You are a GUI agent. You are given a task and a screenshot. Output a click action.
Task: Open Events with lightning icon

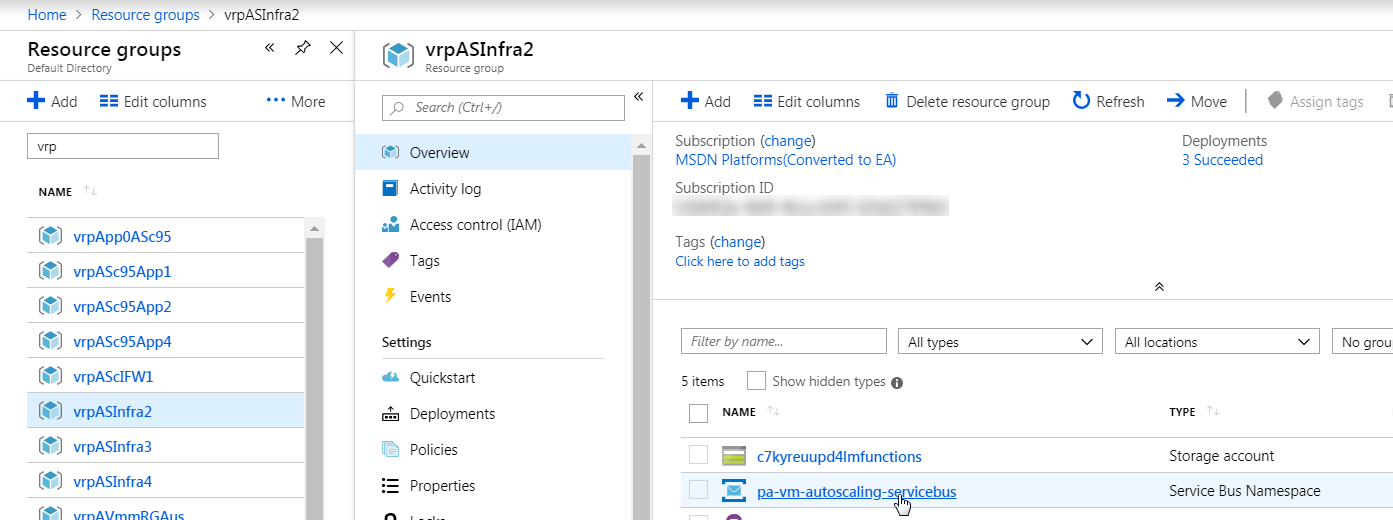[x=391, y=297]
